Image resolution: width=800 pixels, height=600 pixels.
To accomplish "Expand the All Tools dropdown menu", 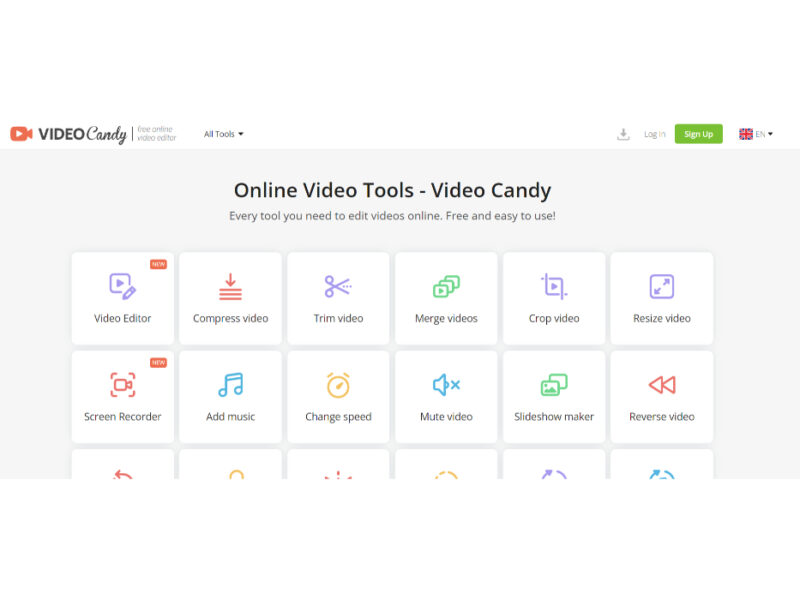I will [x=223, y=134].
